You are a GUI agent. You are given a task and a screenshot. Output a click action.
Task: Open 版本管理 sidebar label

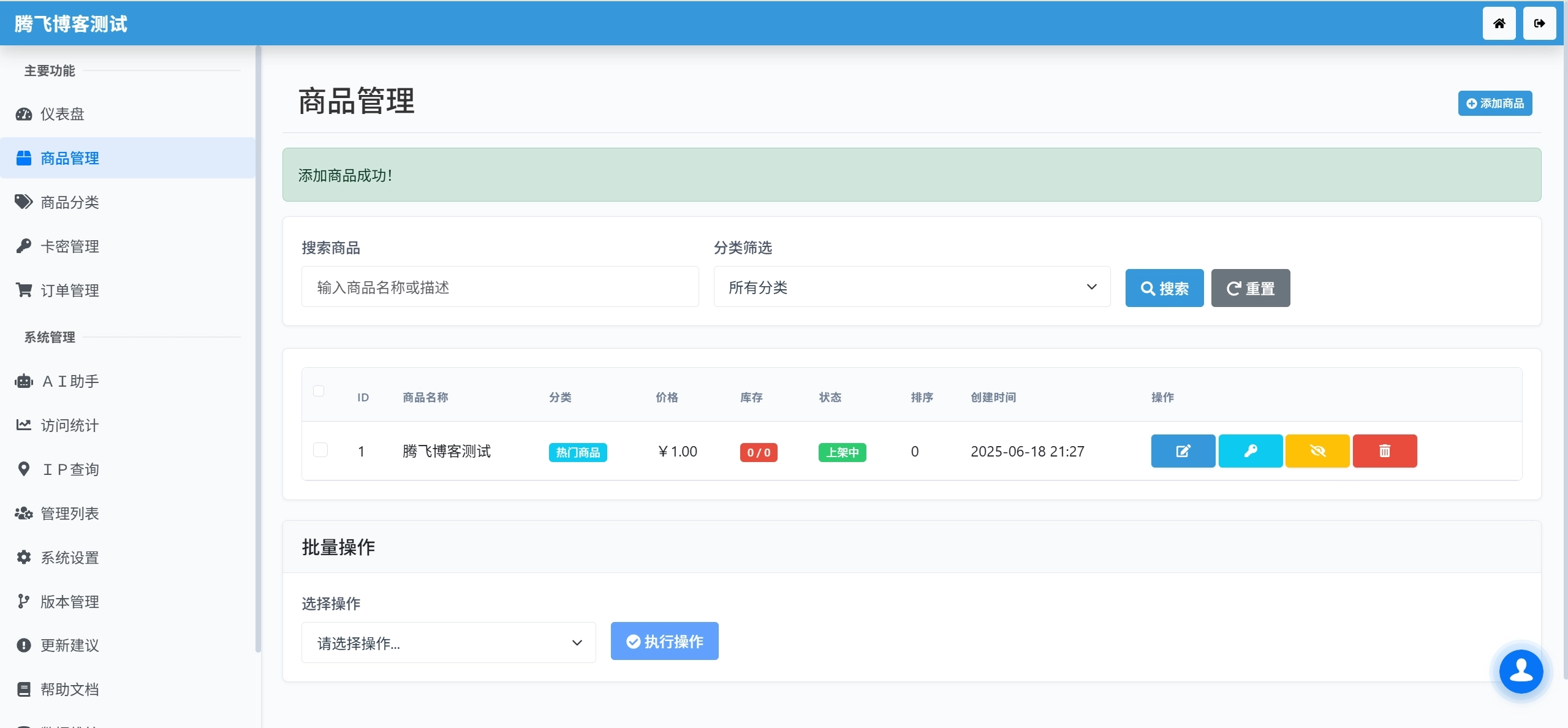(x=70, y=602)
